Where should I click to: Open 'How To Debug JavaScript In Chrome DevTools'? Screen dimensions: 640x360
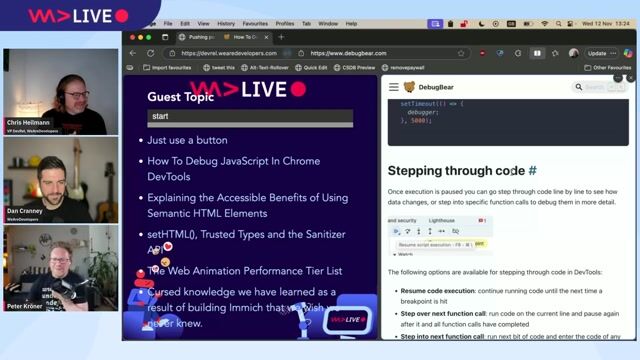(233, 169)
